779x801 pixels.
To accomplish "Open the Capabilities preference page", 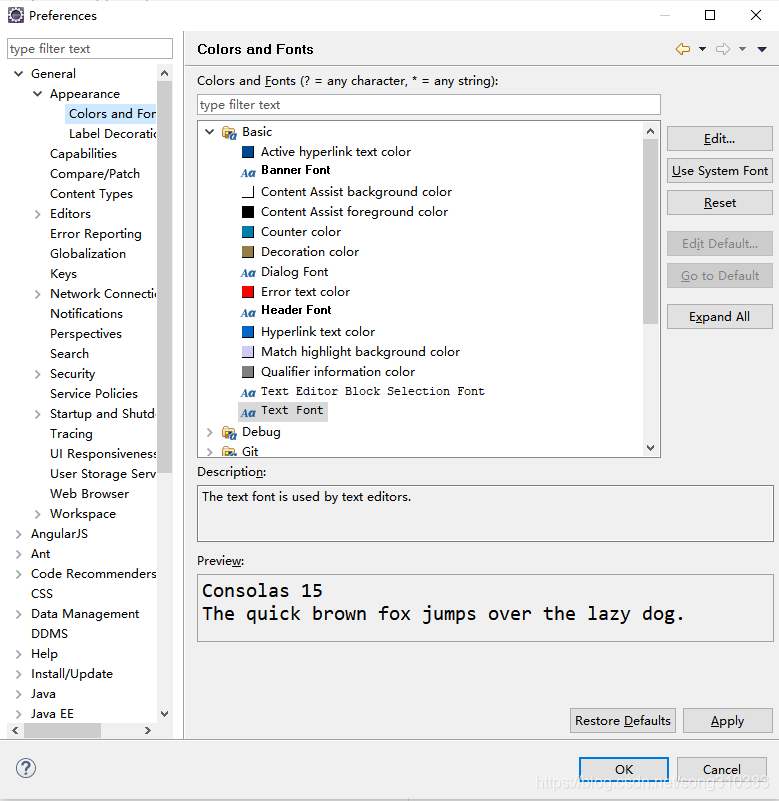I will point(83,153).
